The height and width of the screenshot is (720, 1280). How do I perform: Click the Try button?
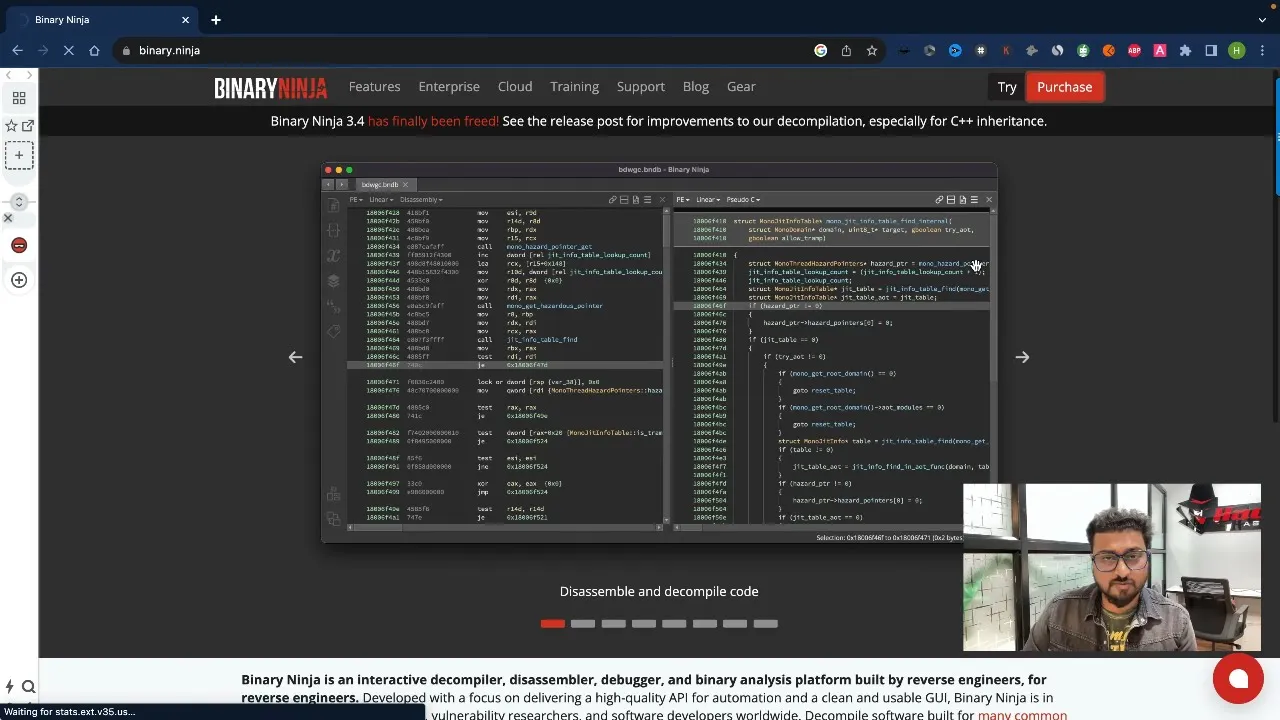point(1007,87)
